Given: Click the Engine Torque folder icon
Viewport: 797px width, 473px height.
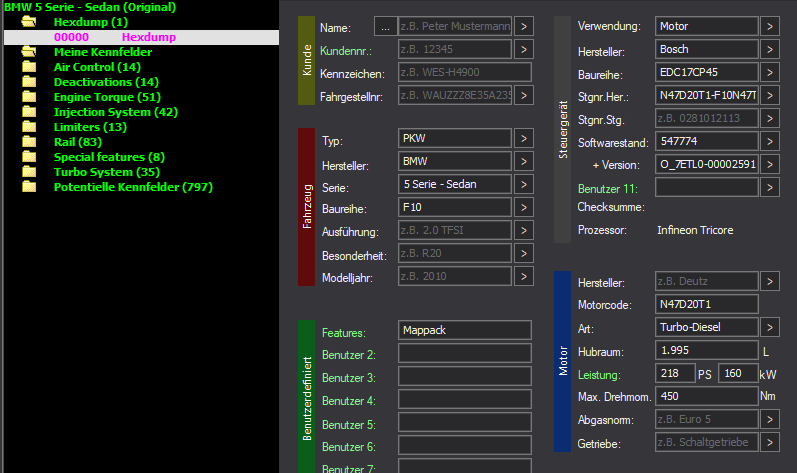Looking at the screenshot, I should (x=29, y=97).
